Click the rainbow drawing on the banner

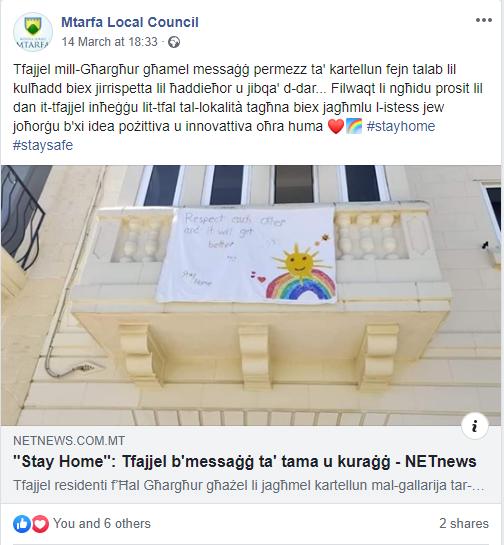[301, 285]
